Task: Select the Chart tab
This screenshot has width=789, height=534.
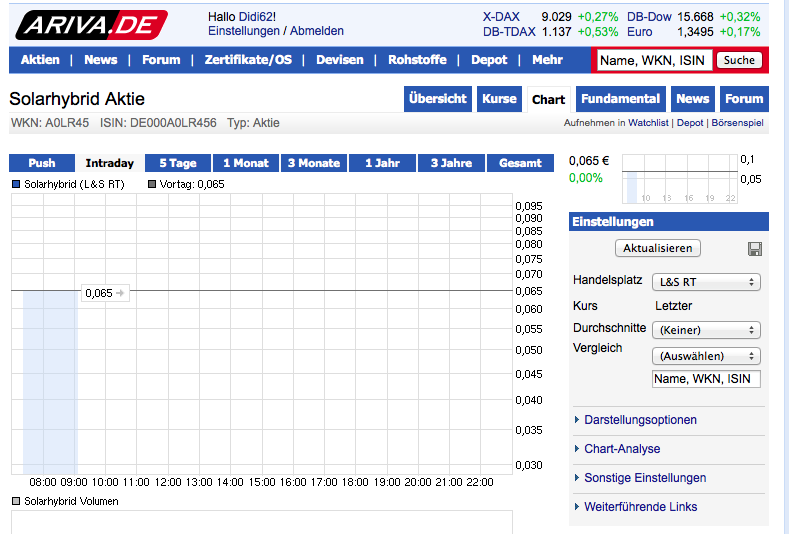Action: click(548, 100)
